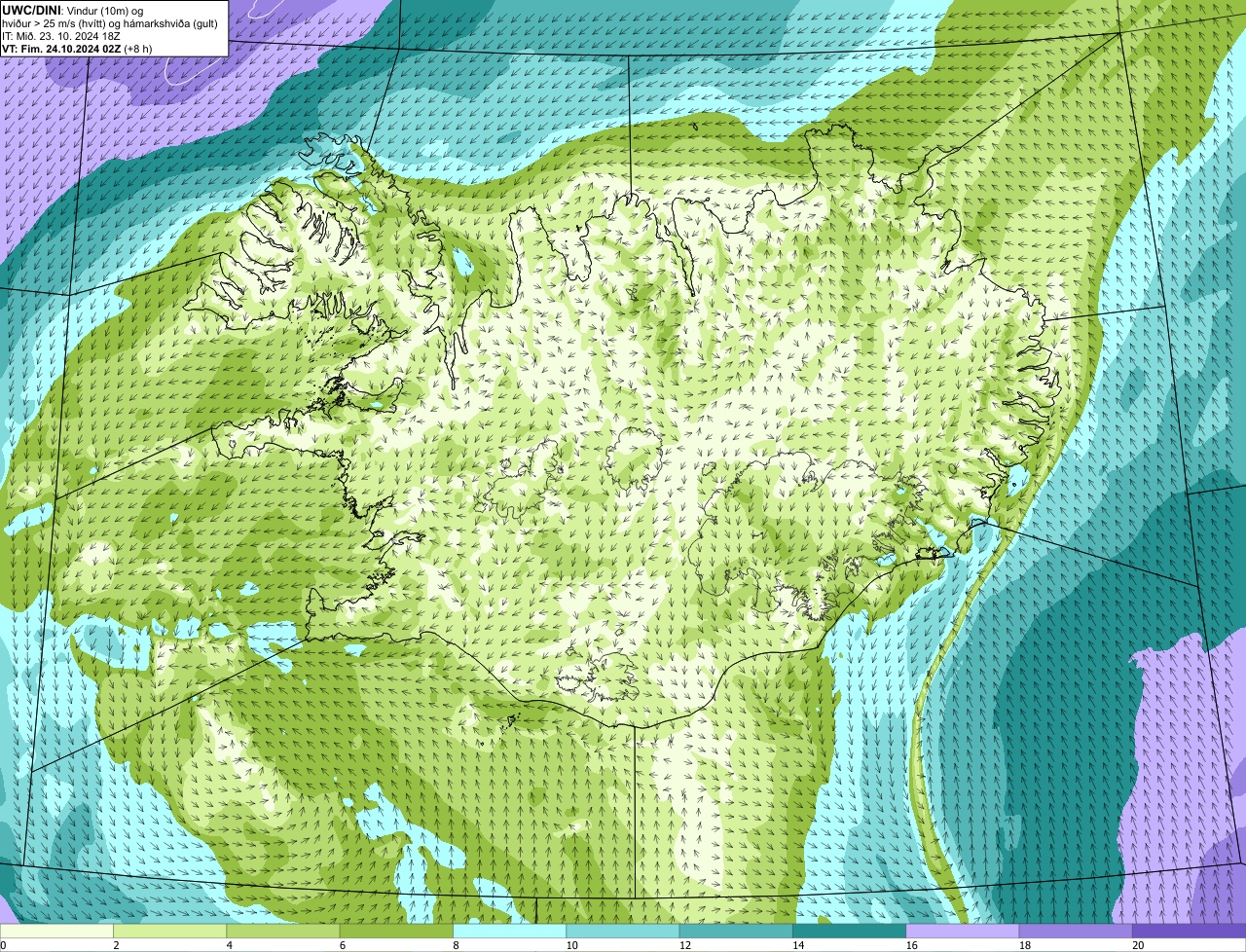Viewport: 1246px width, 952px height.
Task: Select the valid time 'VT: Fim. 24.10.2024 02Z'
Action: point(61,49)
